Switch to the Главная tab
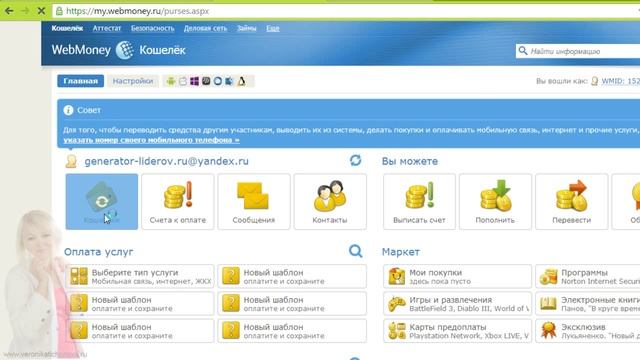Image resolution: width=640 pixels, height=360 pixels. point(80,81)
